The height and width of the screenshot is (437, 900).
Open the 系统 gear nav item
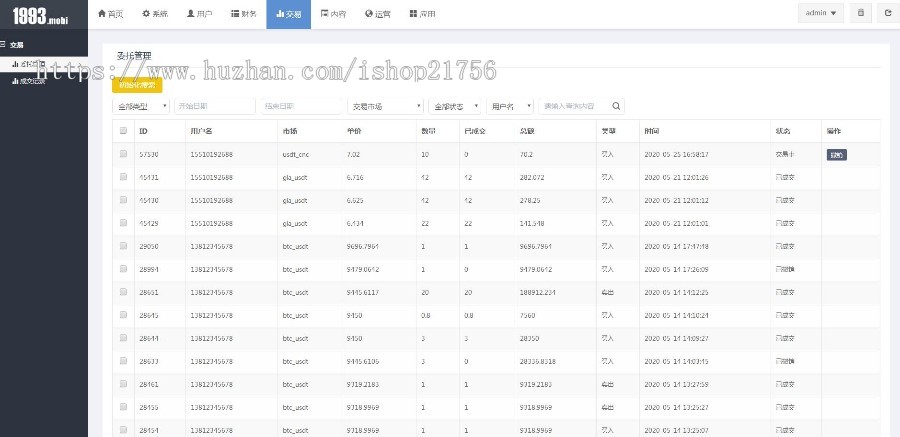pyautogui.click(x=155, y=14)
